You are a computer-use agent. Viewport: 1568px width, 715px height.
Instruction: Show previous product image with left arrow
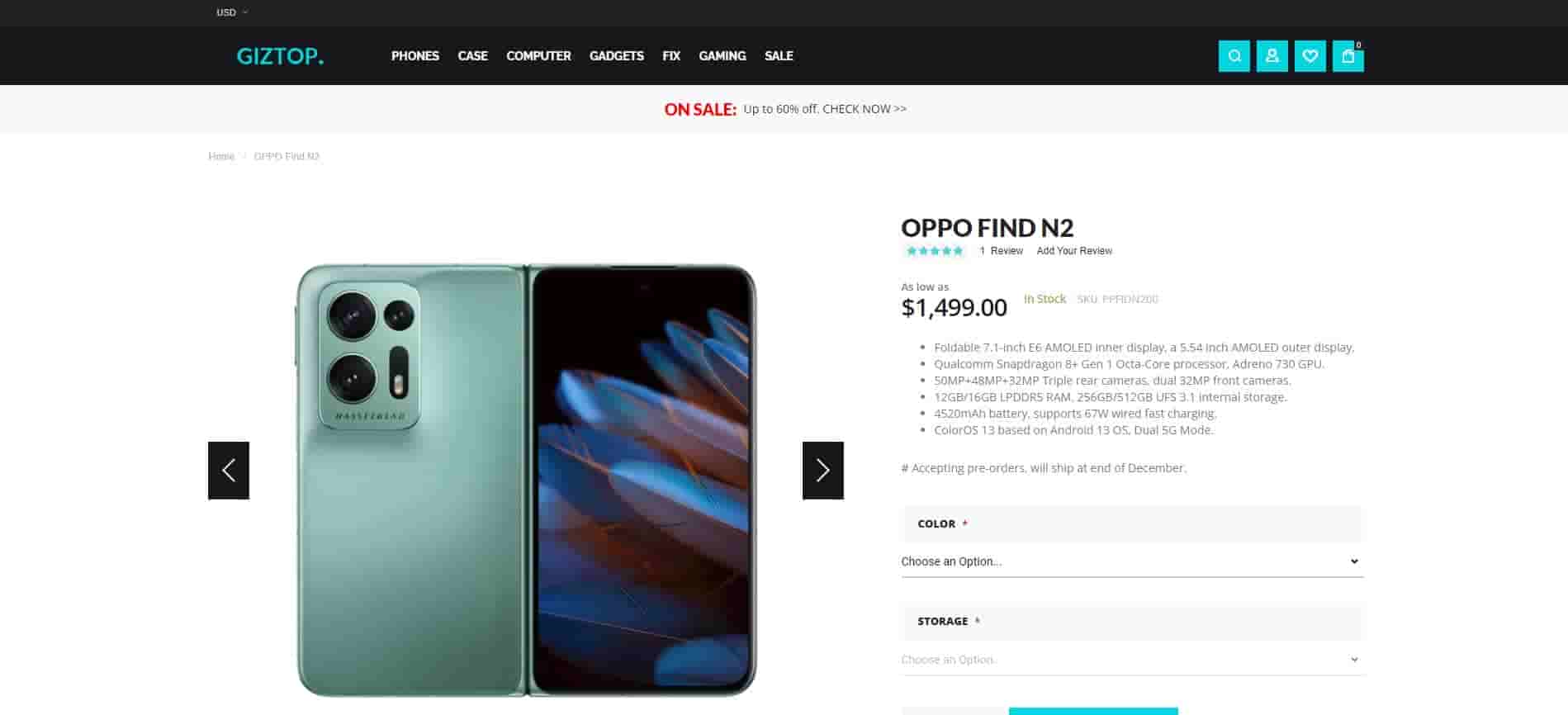tap(229, 471)
